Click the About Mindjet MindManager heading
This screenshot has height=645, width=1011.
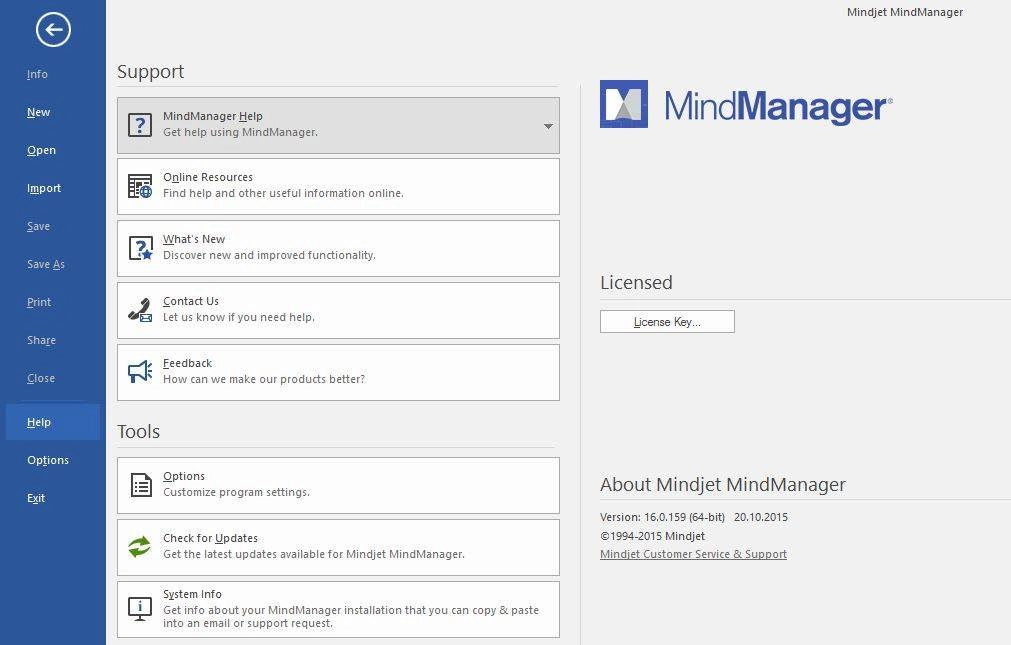point(723,484)
